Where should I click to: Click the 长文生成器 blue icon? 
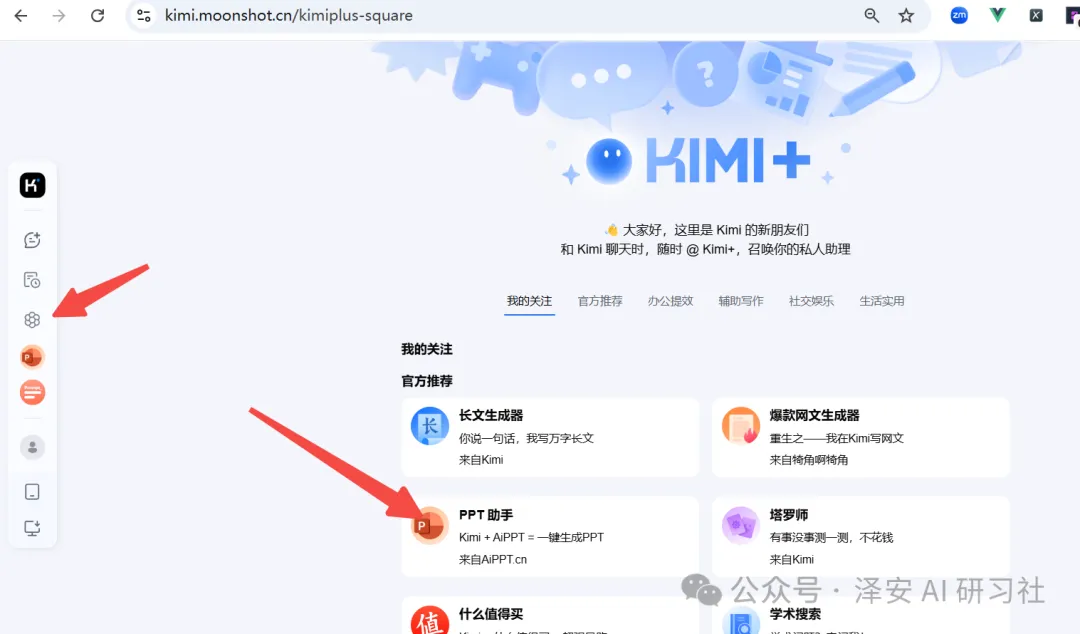[430, 426]
